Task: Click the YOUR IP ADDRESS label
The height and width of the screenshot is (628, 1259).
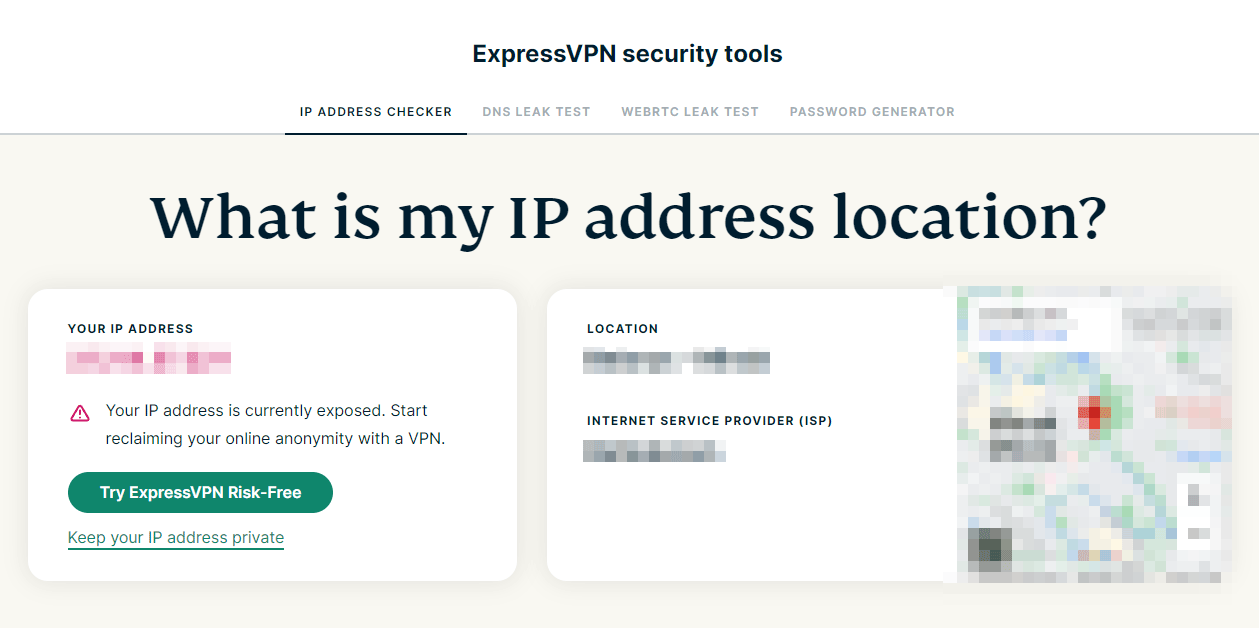Action: [x=131, y=329]
